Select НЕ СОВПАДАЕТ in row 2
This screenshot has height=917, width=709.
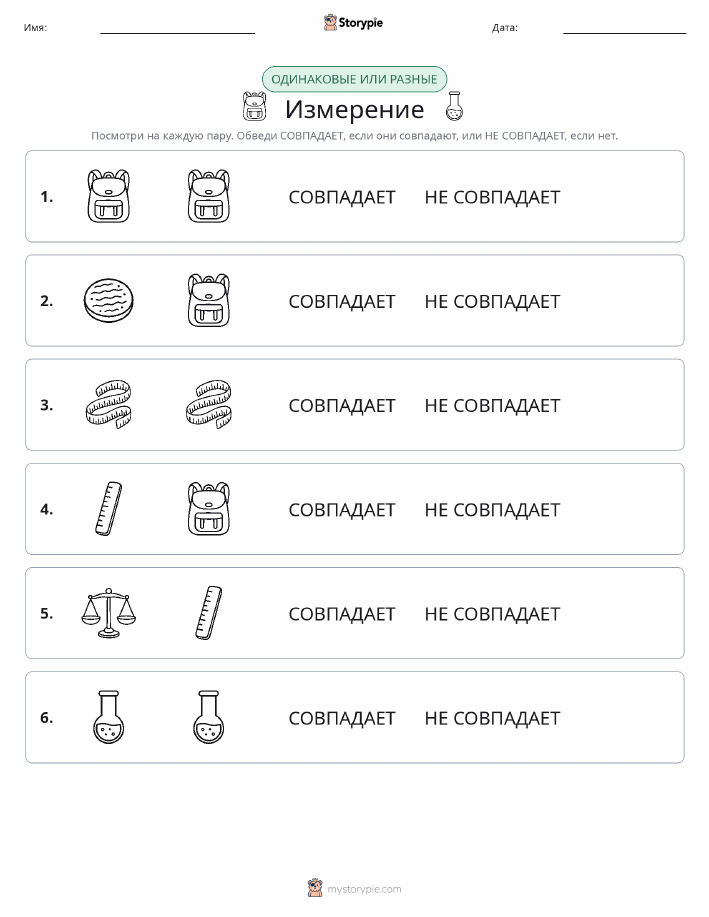tap(493, 302)
